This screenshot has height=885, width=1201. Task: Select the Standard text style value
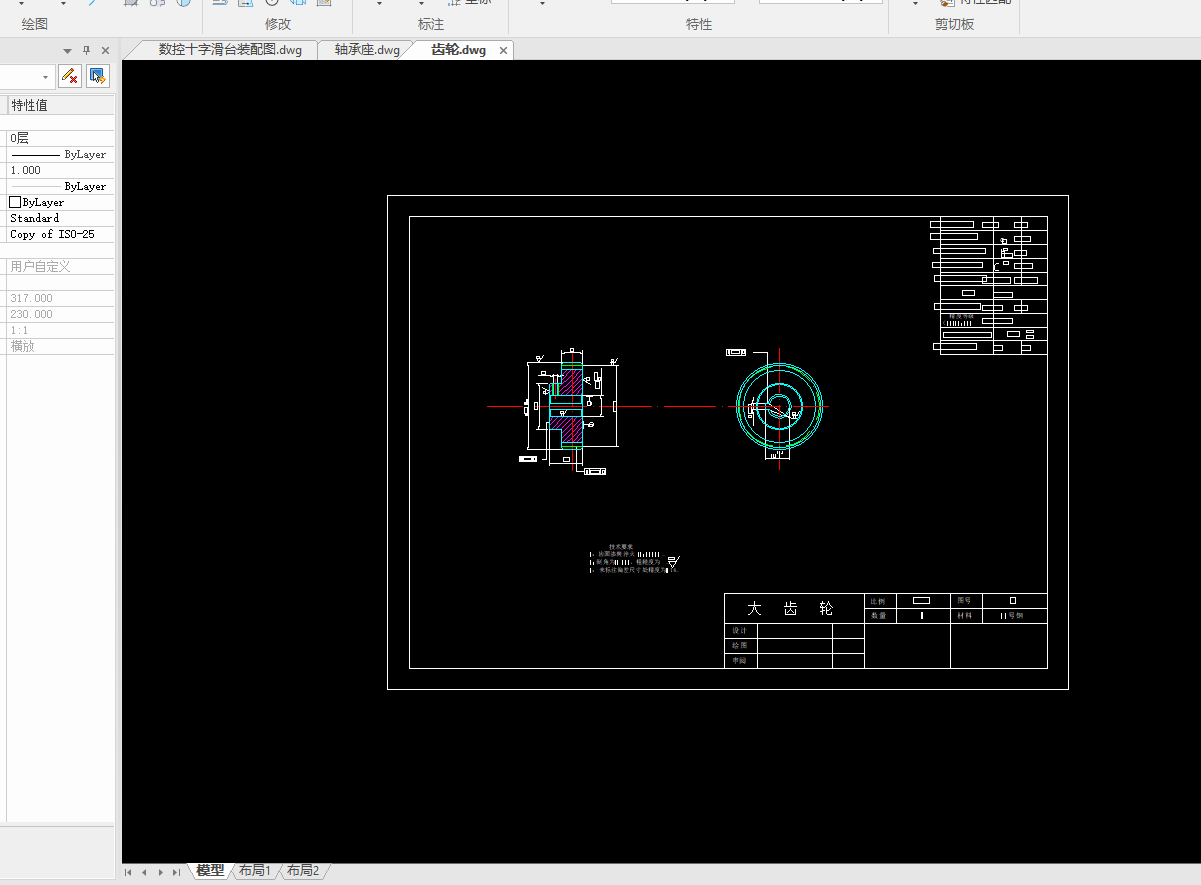pos(60,219)
